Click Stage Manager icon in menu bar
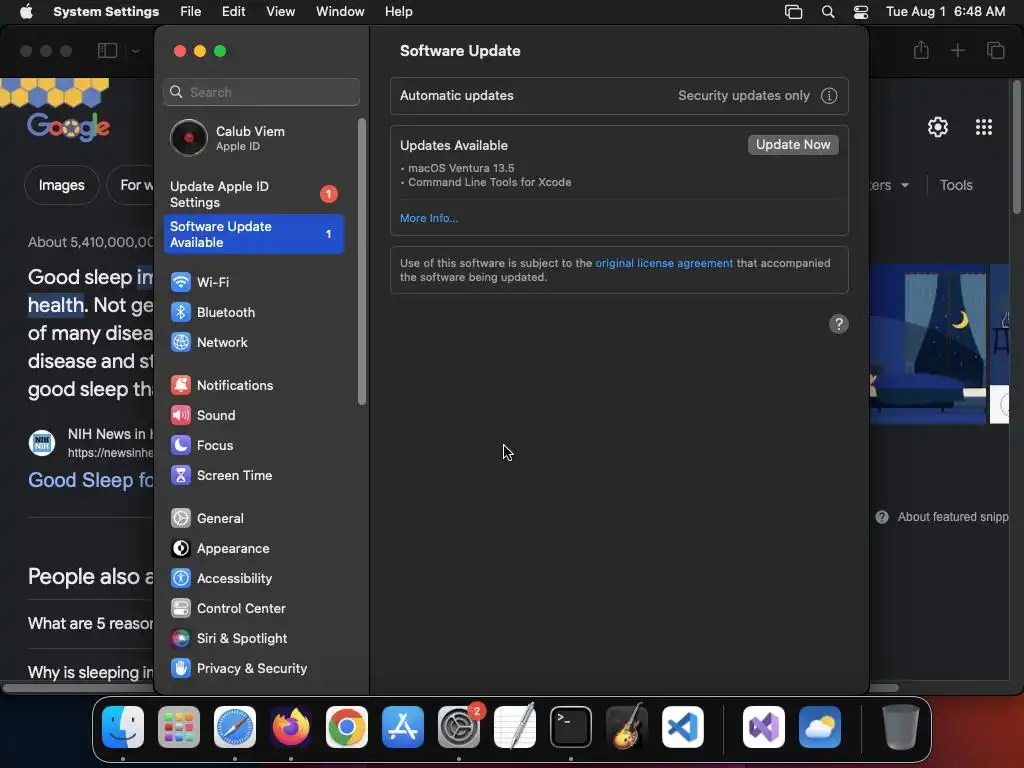The height and width of the screenshot is (768, 1024). (x=793, y=12)
